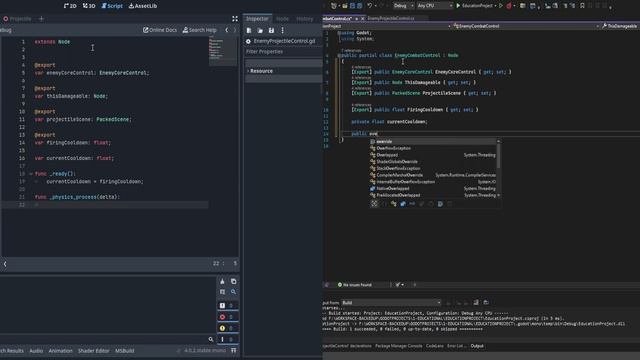Collapse the _ready function fold arrow

click(31, 174)
